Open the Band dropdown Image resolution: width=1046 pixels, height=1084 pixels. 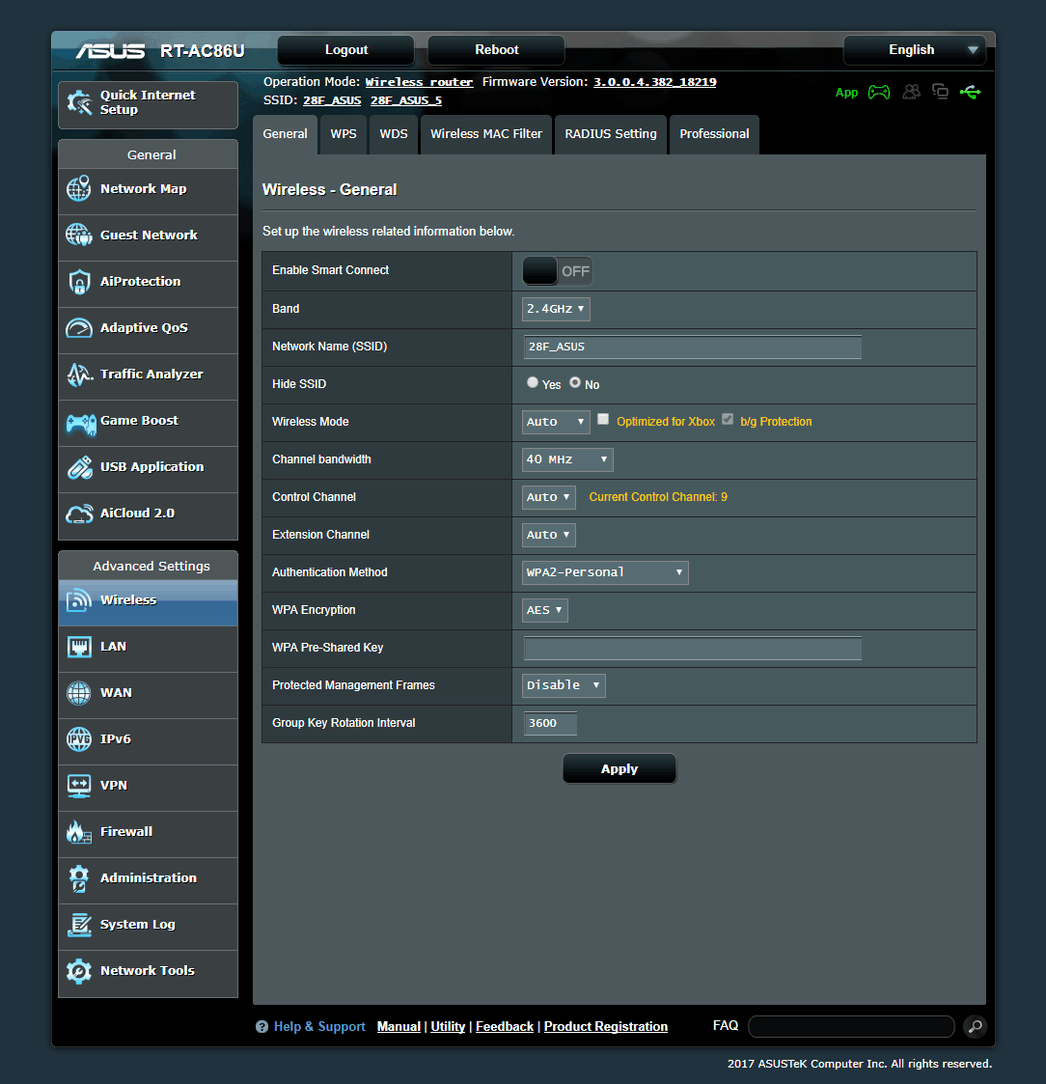(x=556, y=309)
